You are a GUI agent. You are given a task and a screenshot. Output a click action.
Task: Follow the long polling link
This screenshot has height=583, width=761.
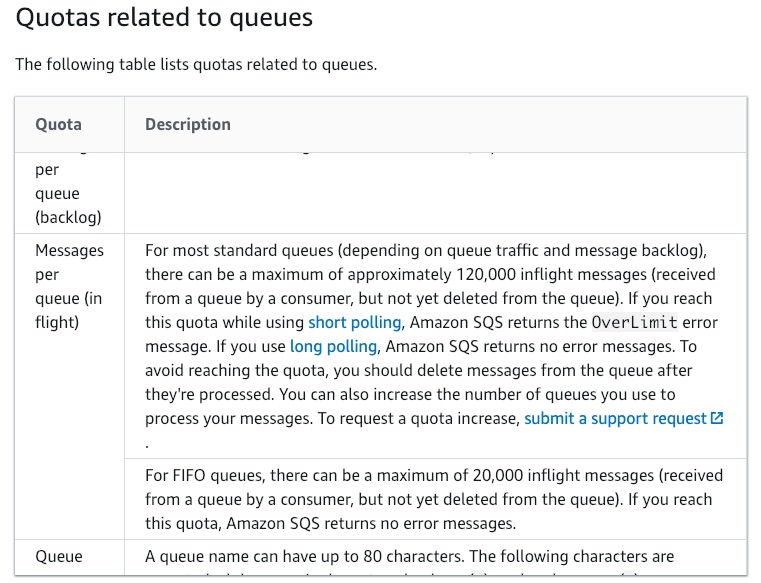pyautogui.click(x=333, y=347)
